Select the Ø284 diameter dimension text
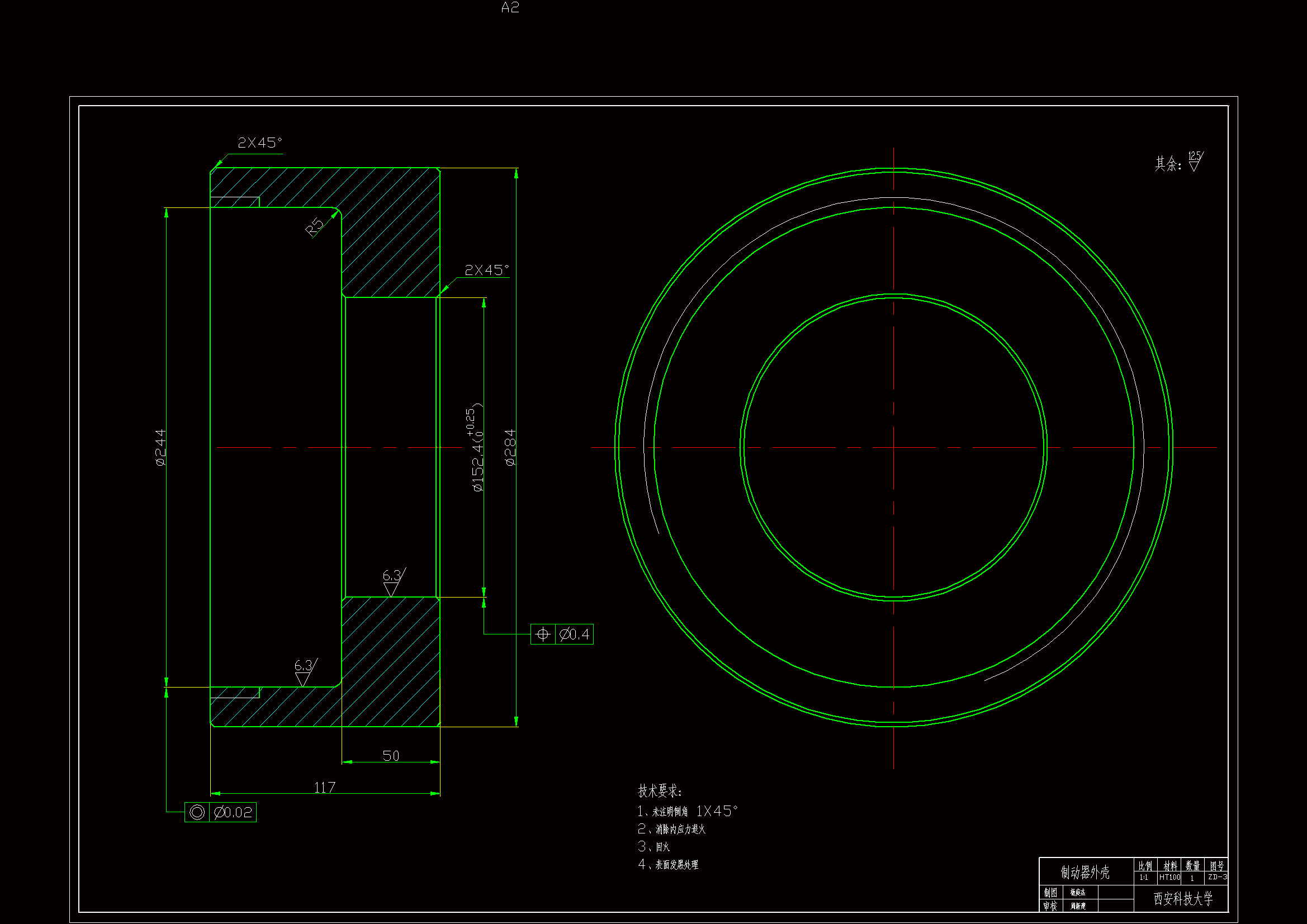This screenshot has height=924, width=1307. click(510, 448)
